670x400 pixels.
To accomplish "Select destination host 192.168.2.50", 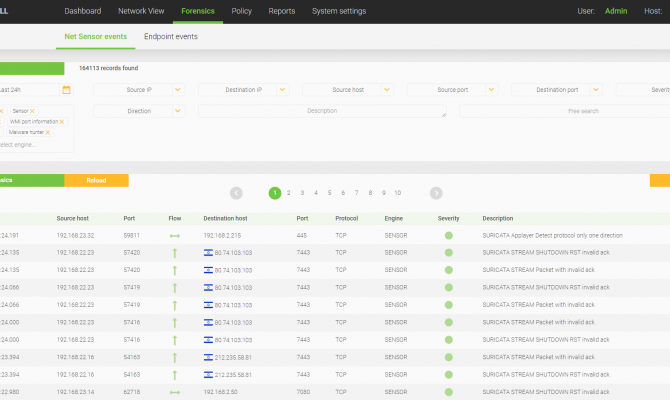I will (220, 392).
